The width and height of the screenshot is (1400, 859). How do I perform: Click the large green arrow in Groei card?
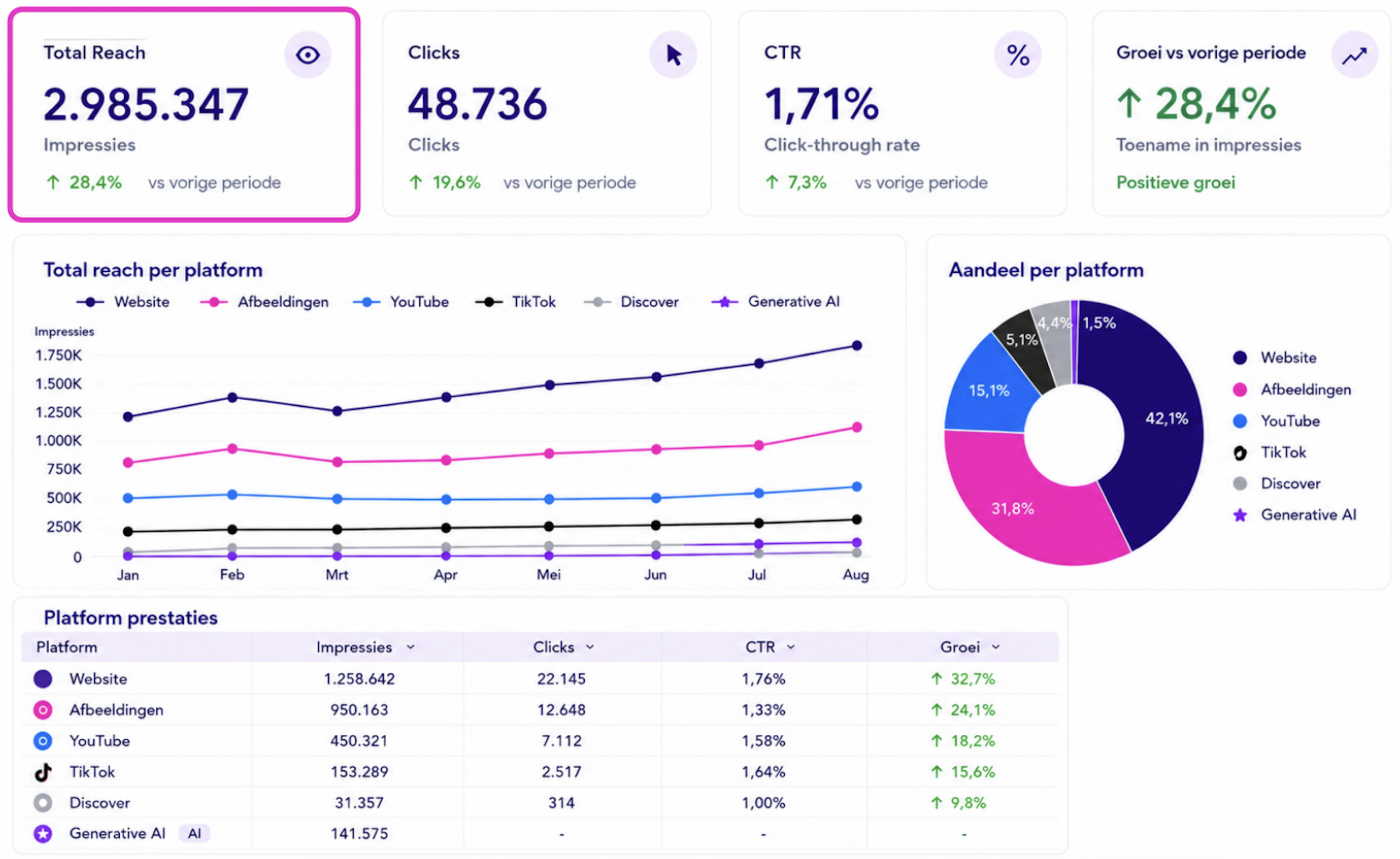click(x=1129, y=104)
